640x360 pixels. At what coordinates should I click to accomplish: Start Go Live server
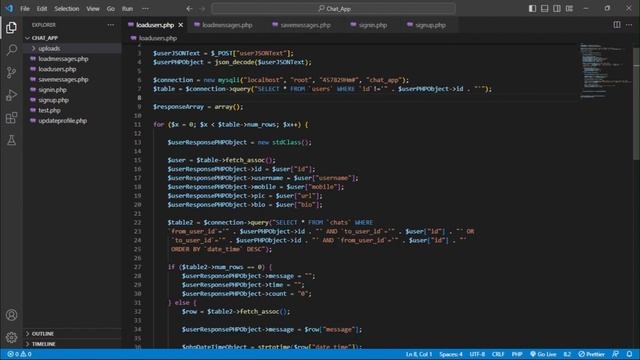543,354
